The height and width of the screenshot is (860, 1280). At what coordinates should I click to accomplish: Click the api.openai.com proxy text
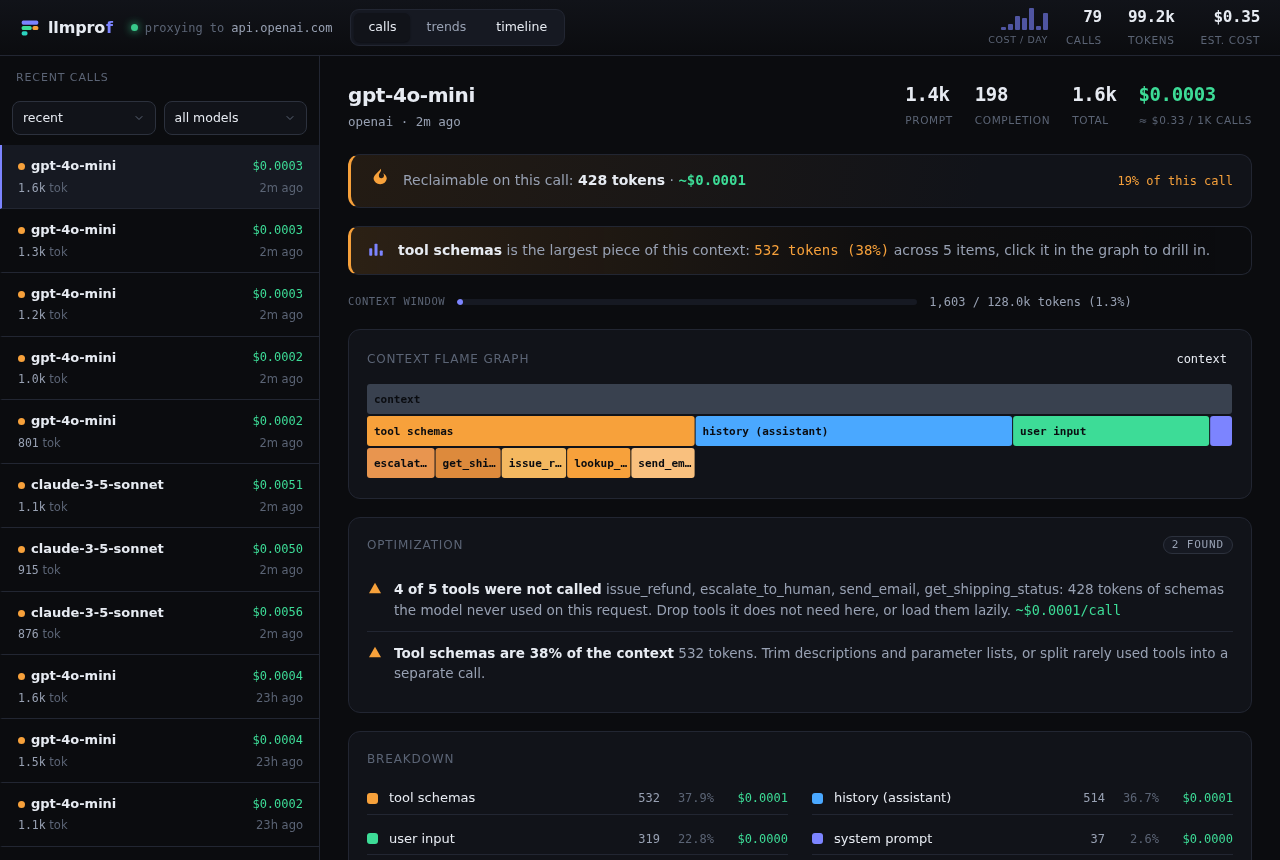tap(282, 28)
